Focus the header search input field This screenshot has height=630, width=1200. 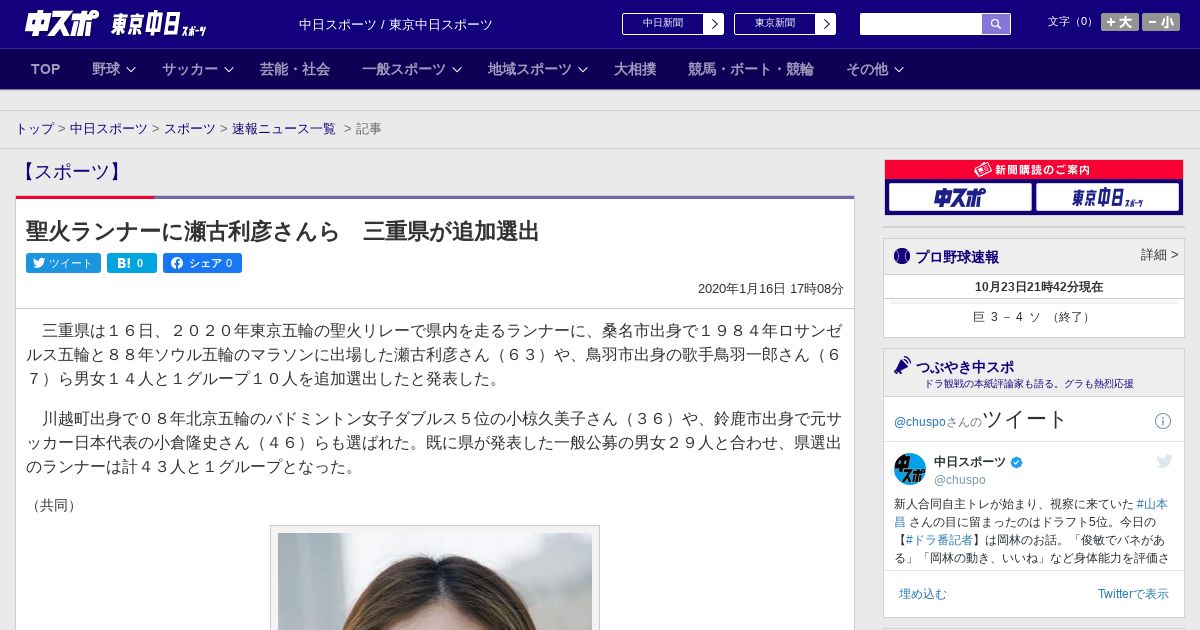[921, 24]
